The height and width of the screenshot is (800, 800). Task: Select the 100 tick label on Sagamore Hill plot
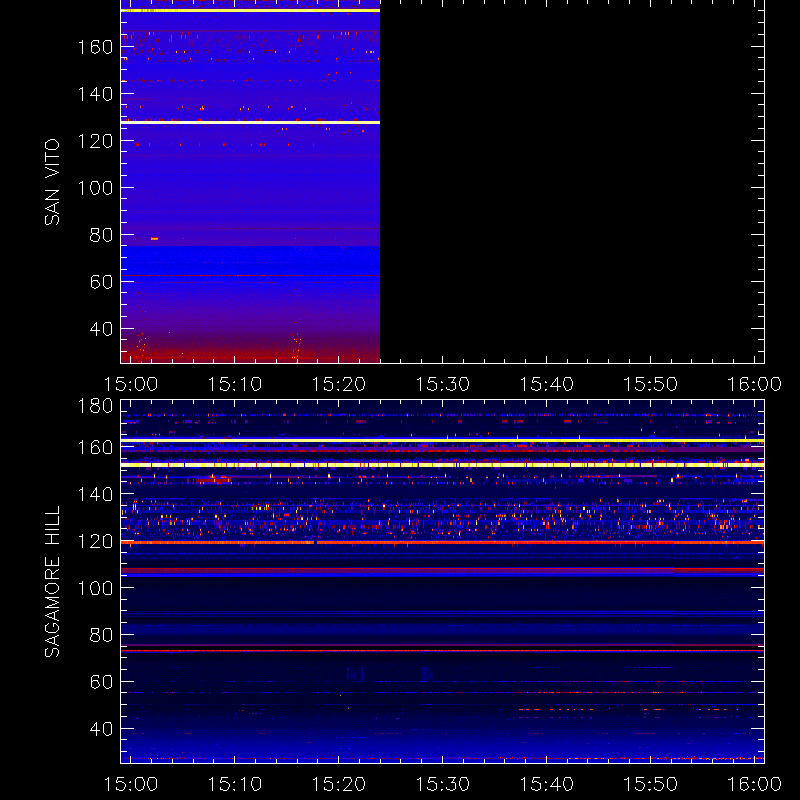coord(95,588)
